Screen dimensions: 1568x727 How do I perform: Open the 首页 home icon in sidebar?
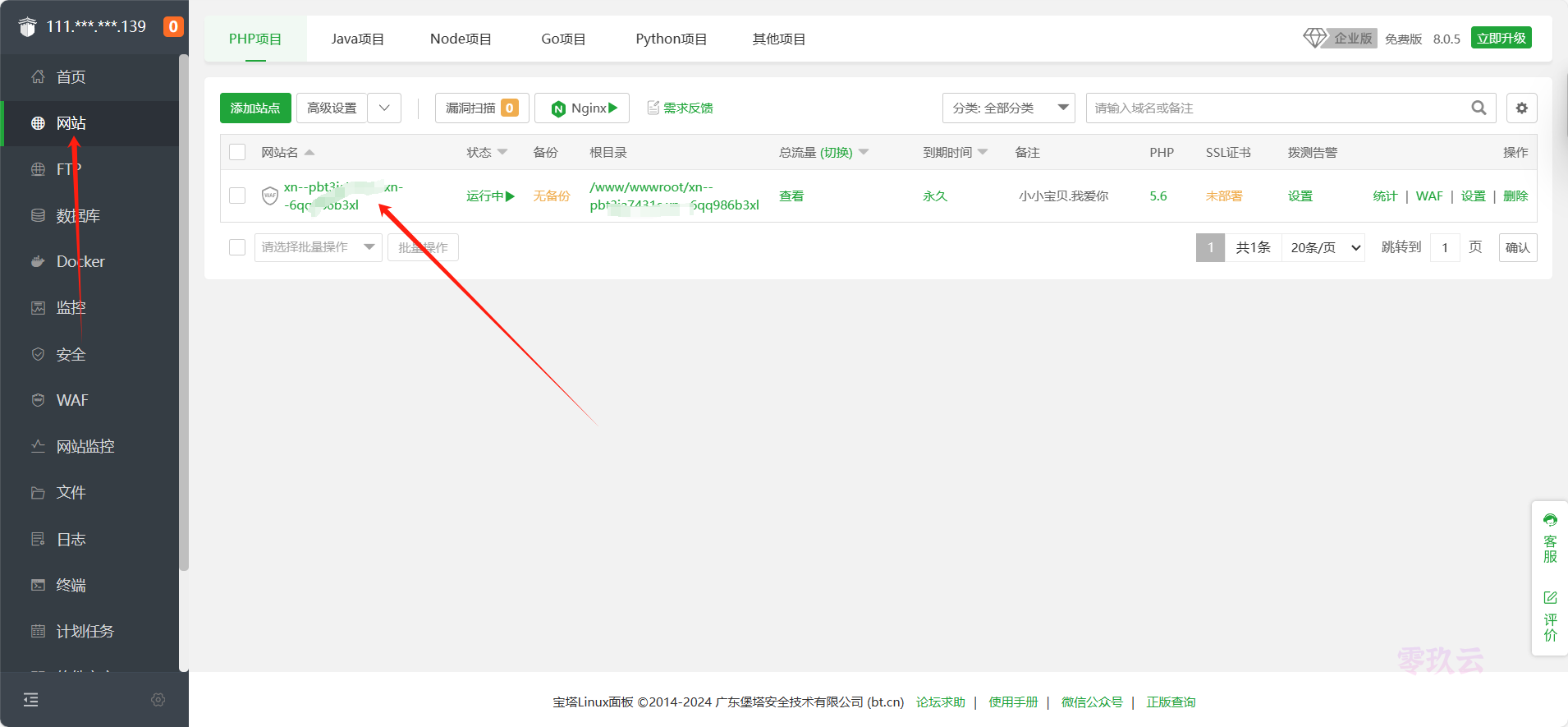coord(38,76)
